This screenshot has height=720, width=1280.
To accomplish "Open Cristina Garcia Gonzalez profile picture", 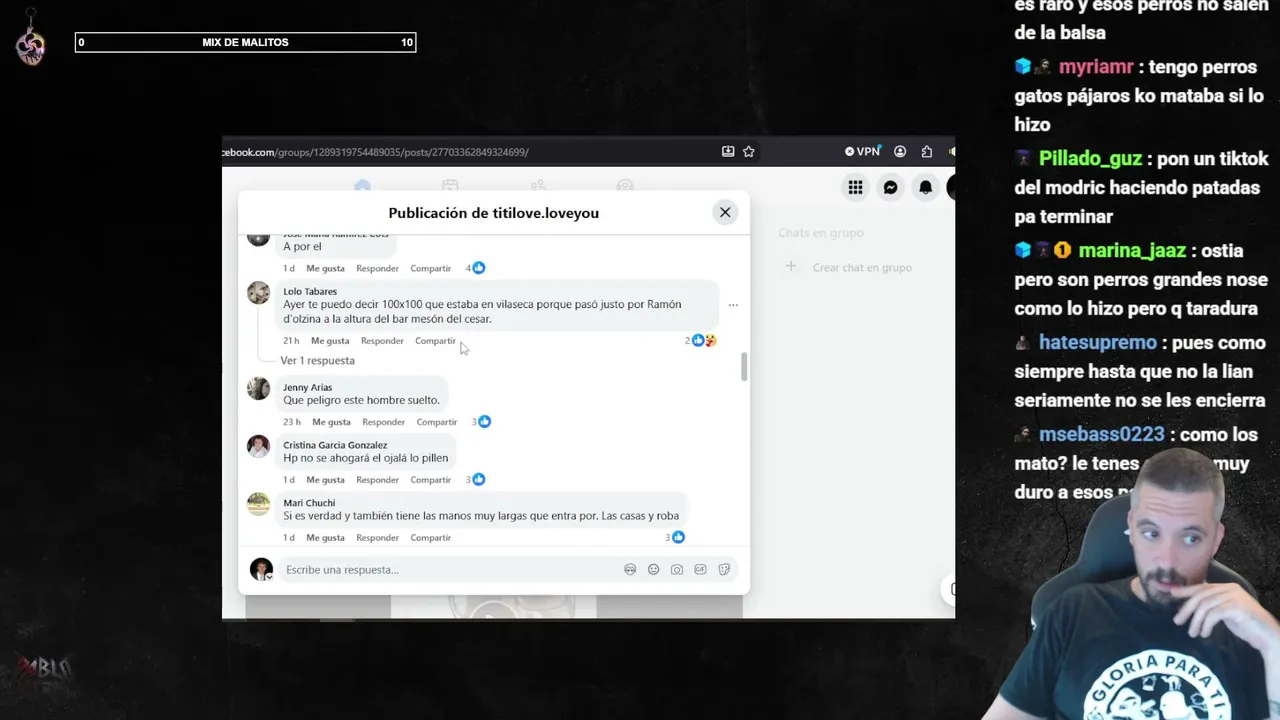I will (x=259, y=446).
